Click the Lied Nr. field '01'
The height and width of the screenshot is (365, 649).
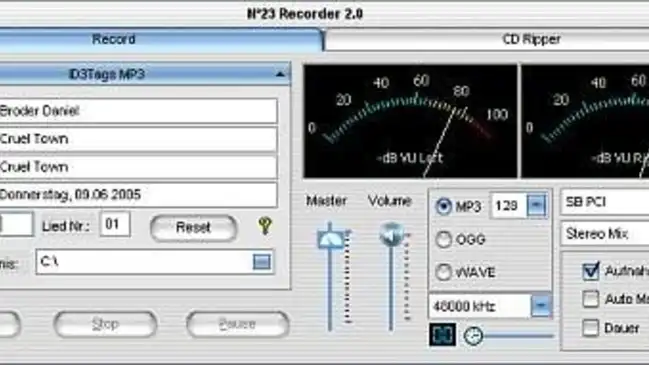click(115, 224)
